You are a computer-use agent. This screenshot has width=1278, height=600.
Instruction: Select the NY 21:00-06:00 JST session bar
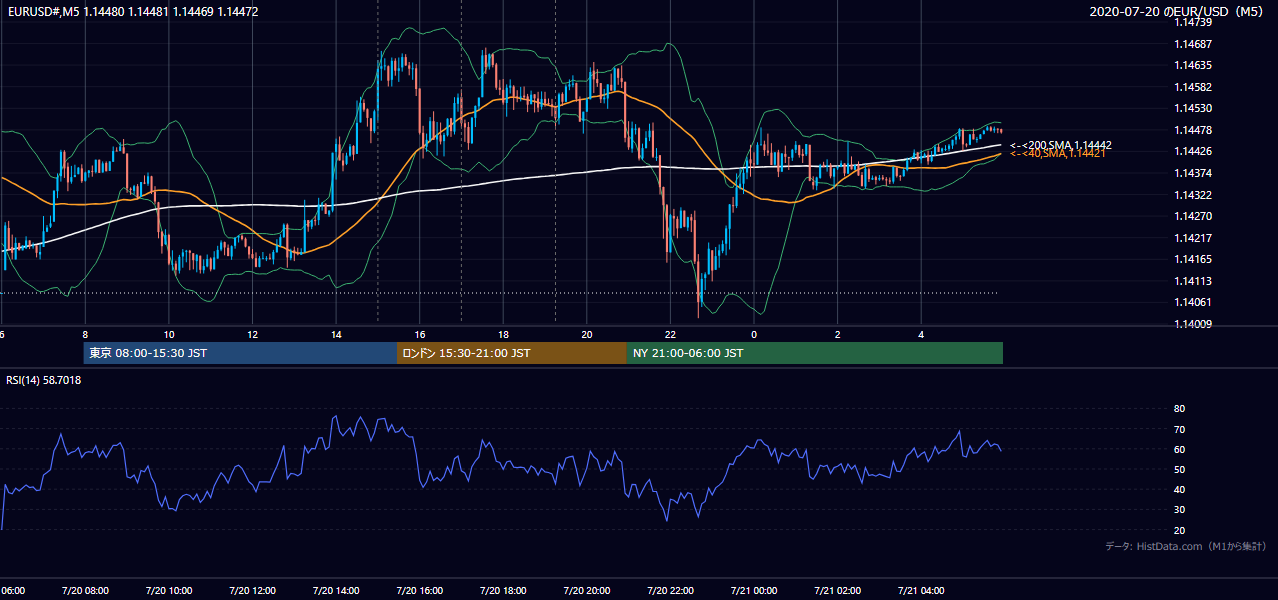pyautogui.click(x=815, y=353)
